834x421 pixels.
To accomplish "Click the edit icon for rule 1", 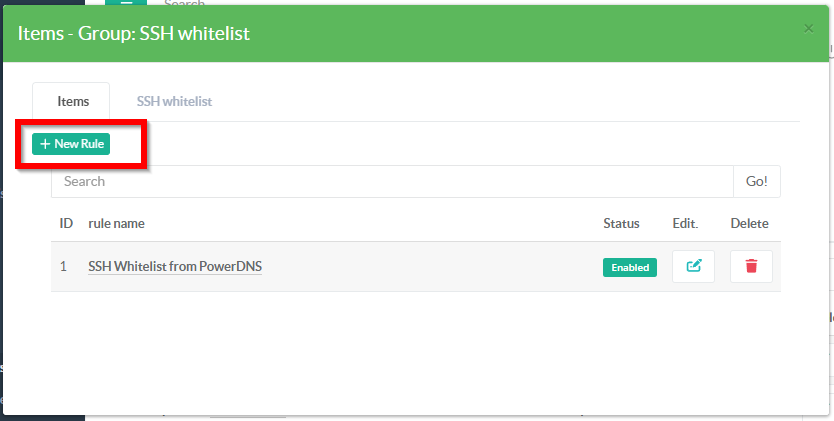I will click(x=693, y=267).
